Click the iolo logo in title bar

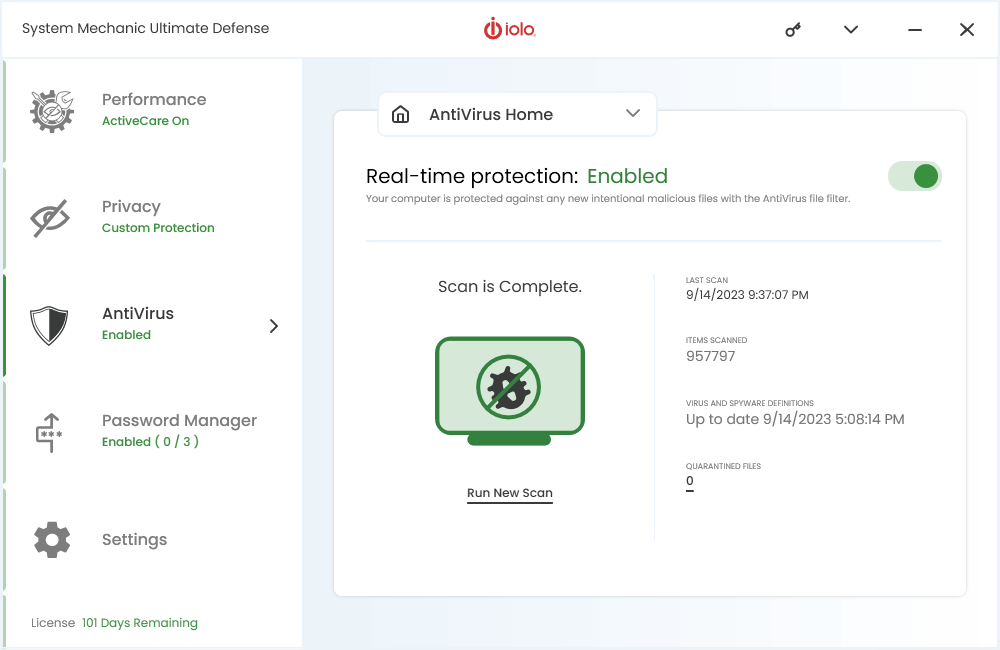click(510, 29)
